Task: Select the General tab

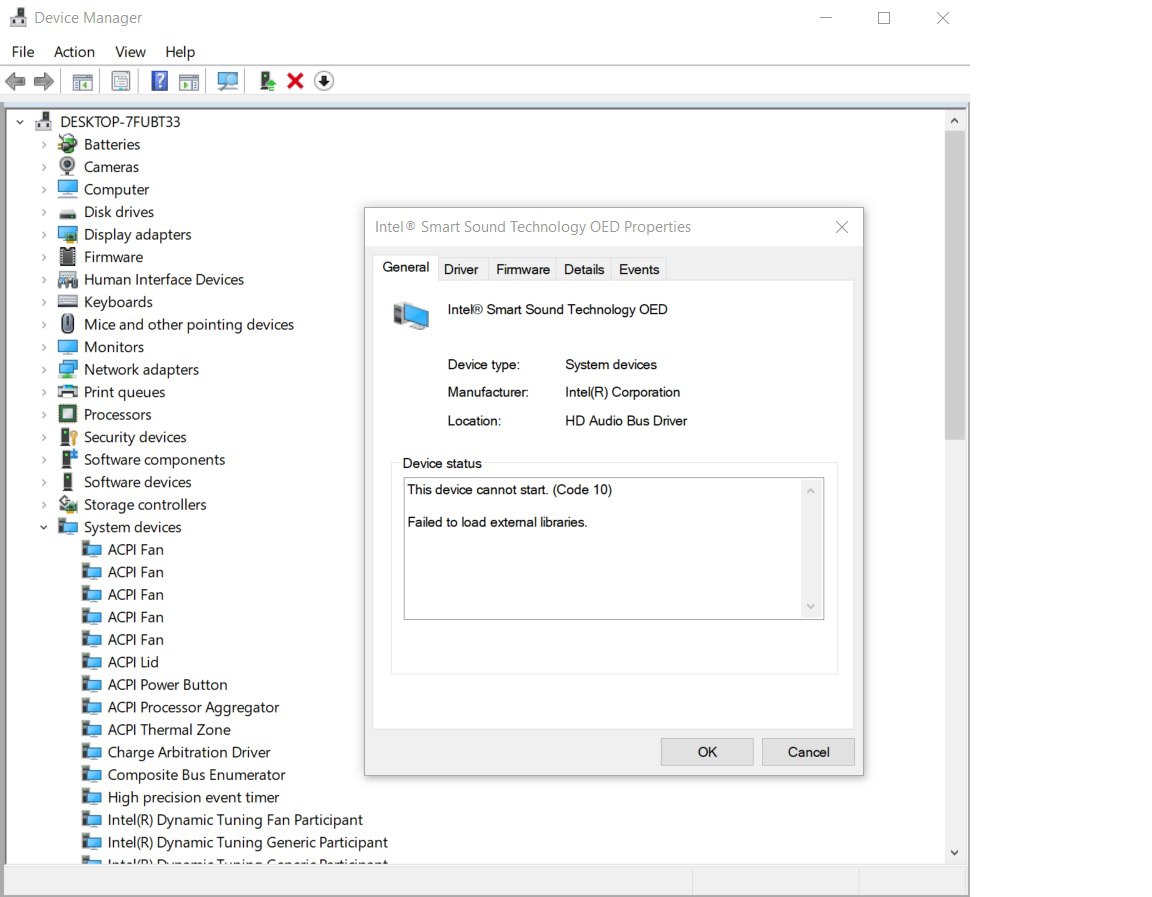Action: click(406, 267)
